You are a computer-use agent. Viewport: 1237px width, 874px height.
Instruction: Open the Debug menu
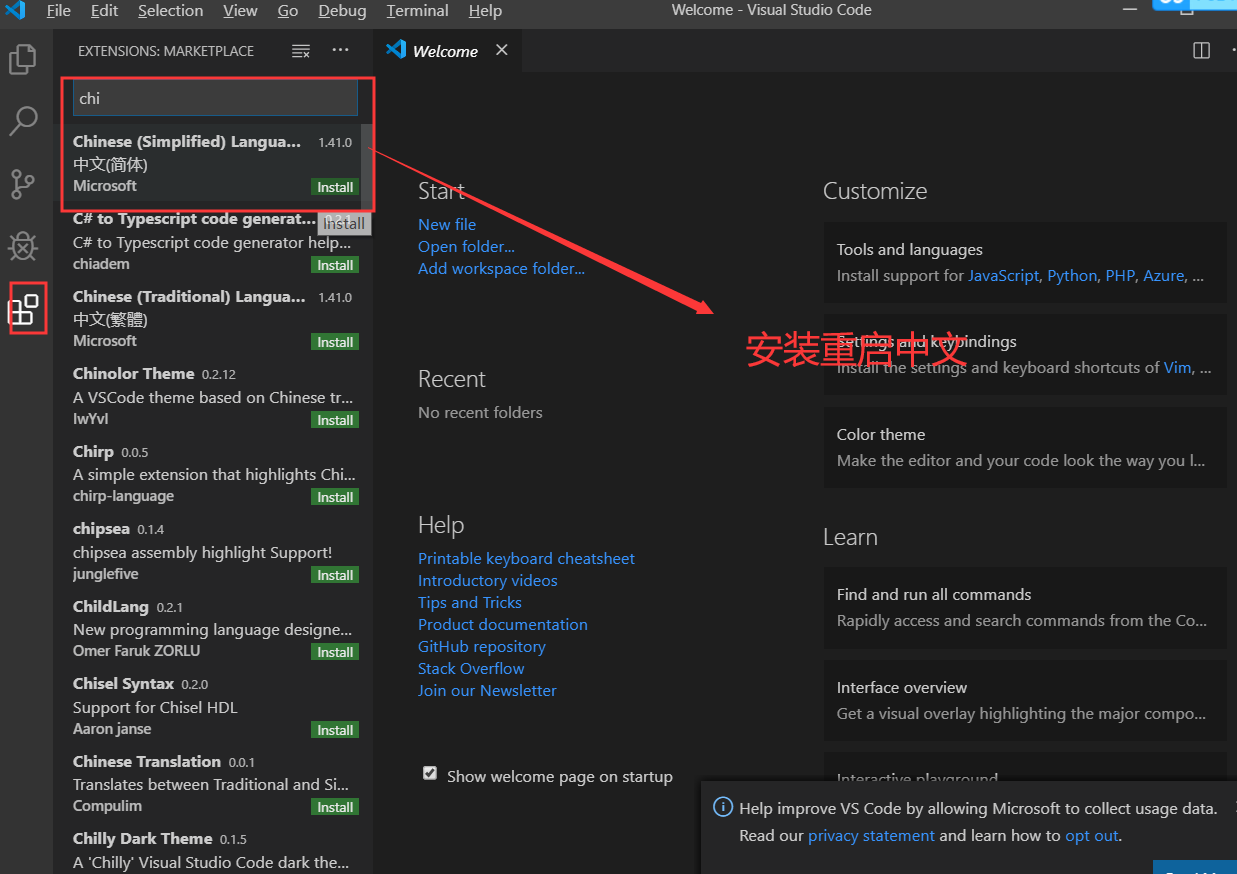pyautogui.click(x=342, y=11)
